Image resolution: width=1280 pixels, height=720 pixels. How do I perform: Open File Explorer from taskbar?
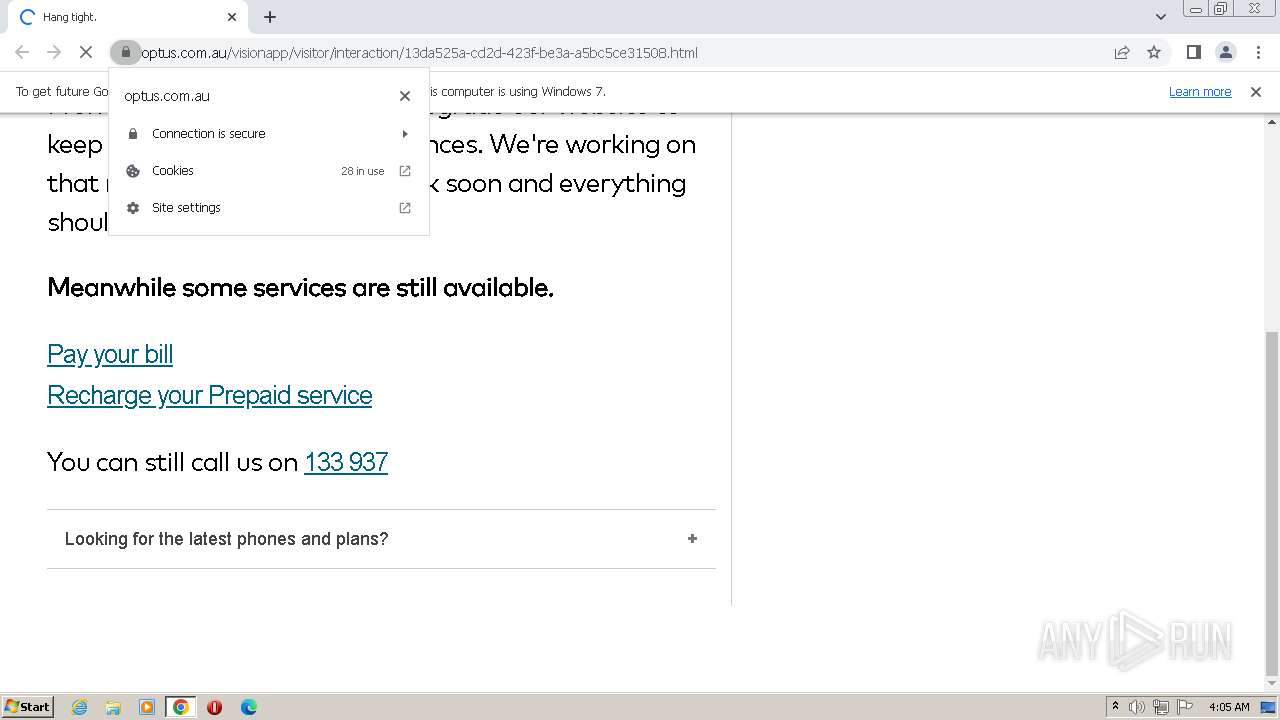(113, 707)
